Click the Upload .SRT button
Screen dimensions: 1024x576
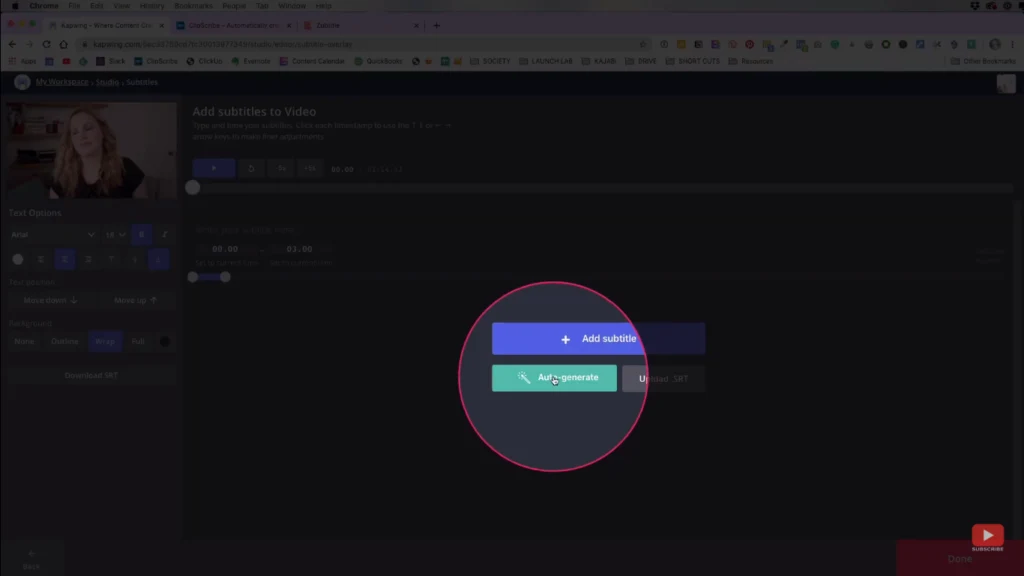tap(663, 379)
